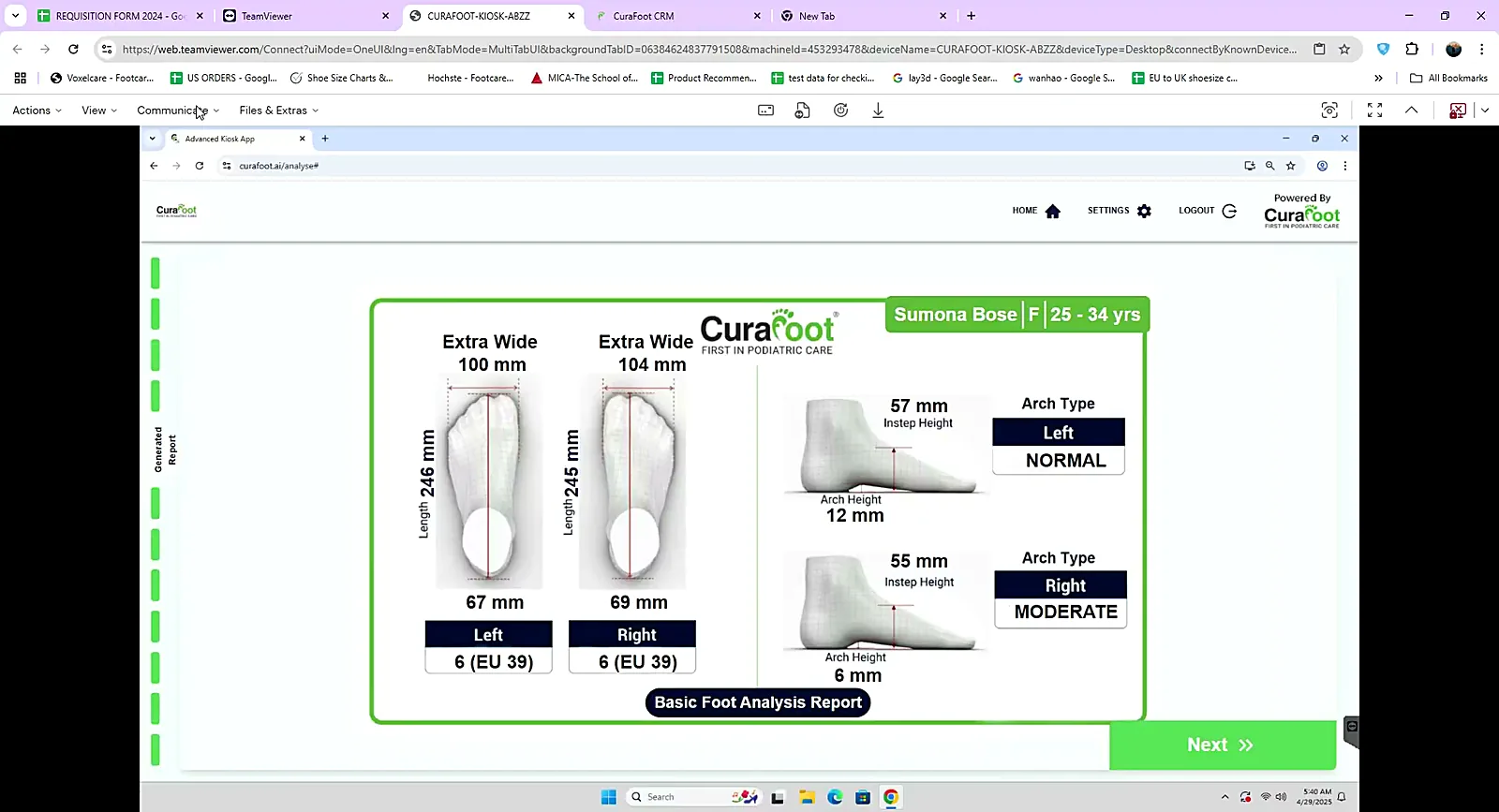Image resolution: width=1499 pixels, height=812 pixels.
Task: Expand hidden bookmarks chevron
Action: click(x=1378, y=78)
